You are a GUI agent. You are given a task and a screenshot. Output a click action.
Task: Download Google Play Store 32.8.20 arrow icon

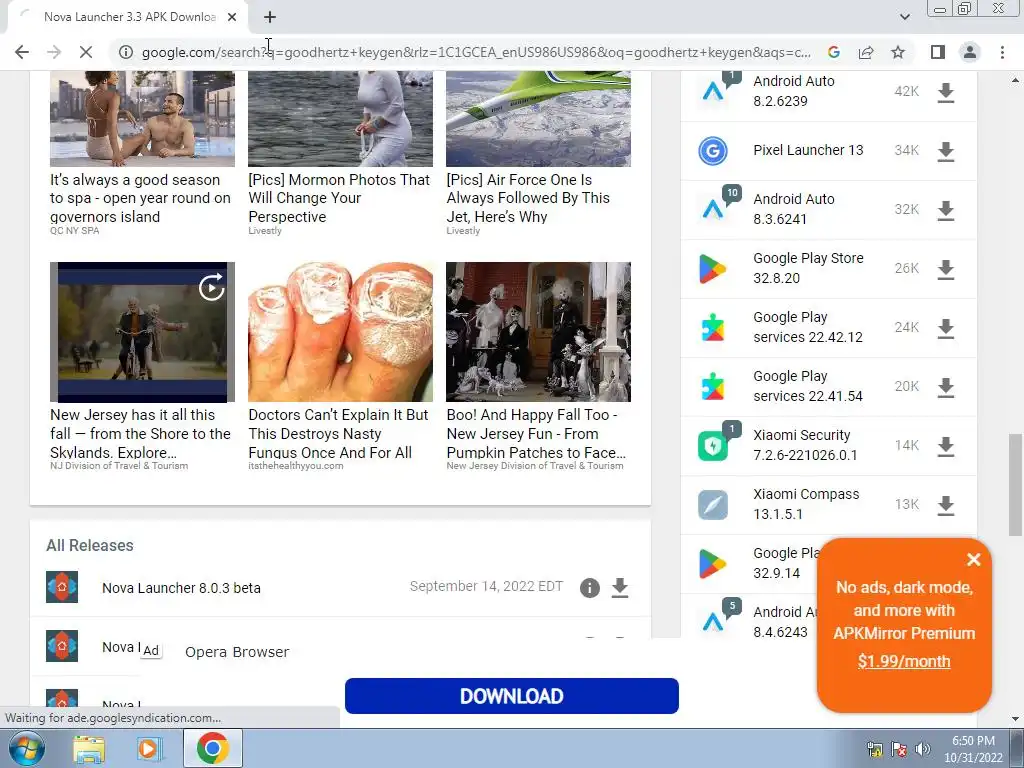[x=946, y=269]
